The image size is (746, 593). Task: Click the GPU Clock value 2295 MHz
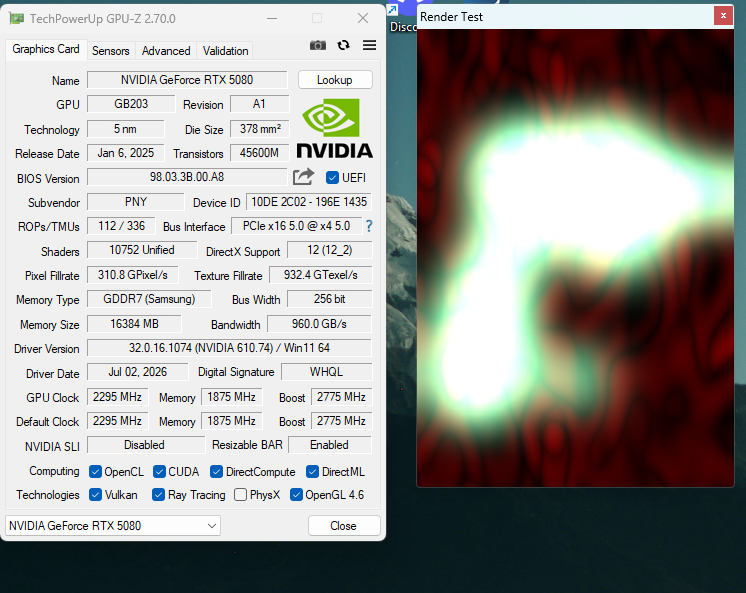pyautogui.click(x=117, y=397)
